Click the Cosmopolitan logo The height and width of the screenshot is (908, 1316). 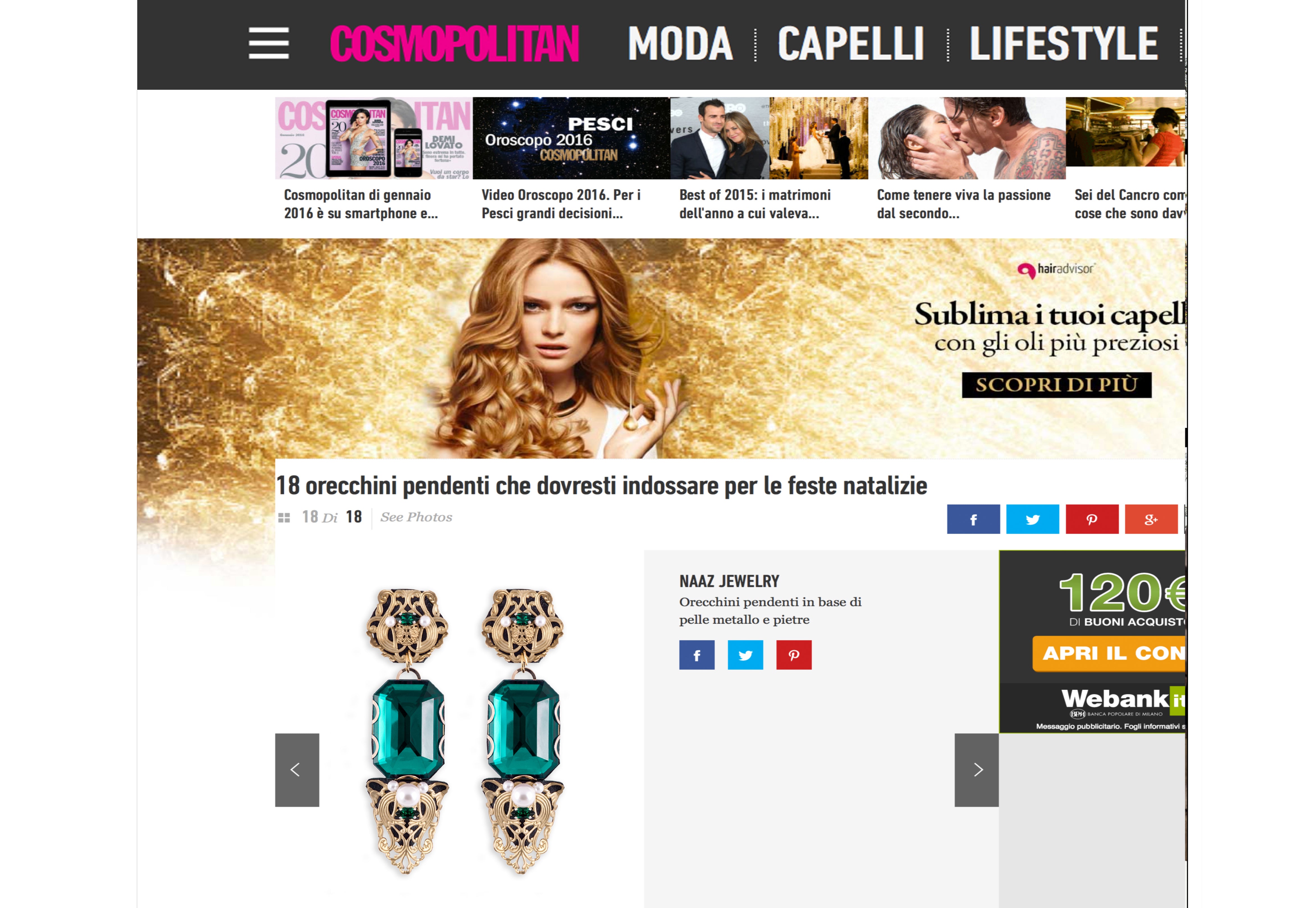coord(455,44)
